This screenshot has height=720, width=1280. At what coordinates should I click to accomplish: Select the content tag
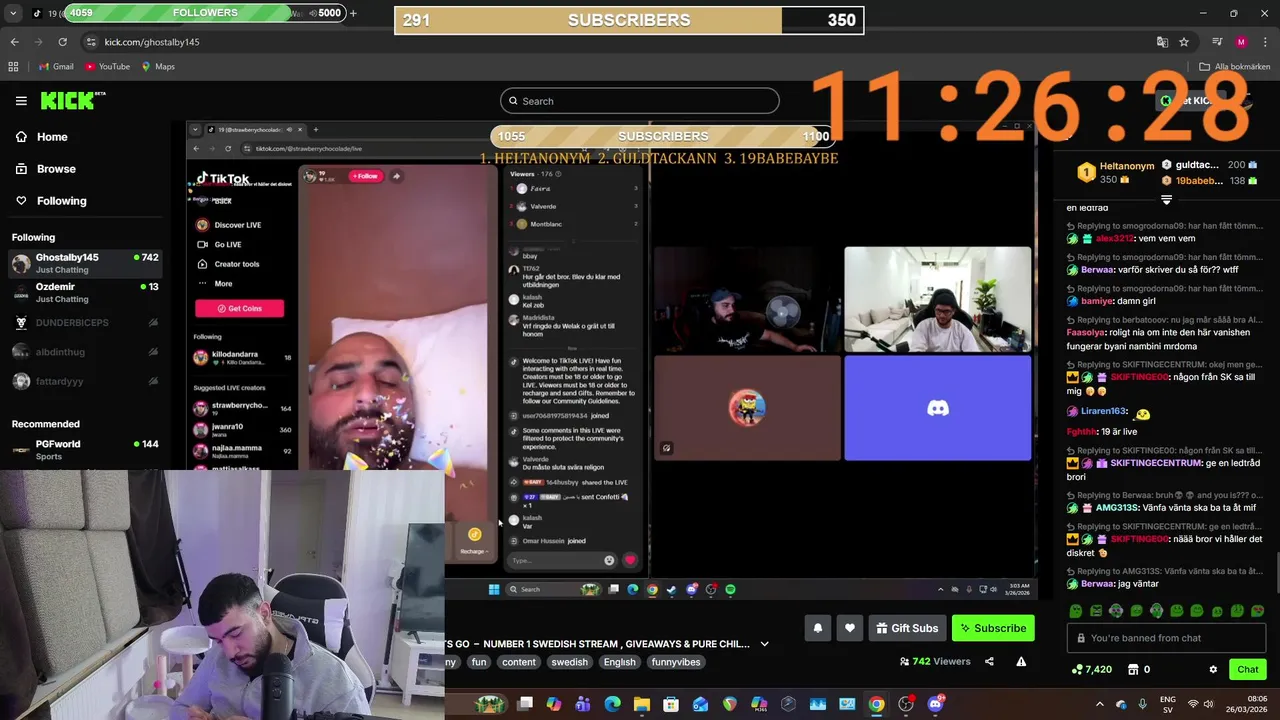[519, 662]
